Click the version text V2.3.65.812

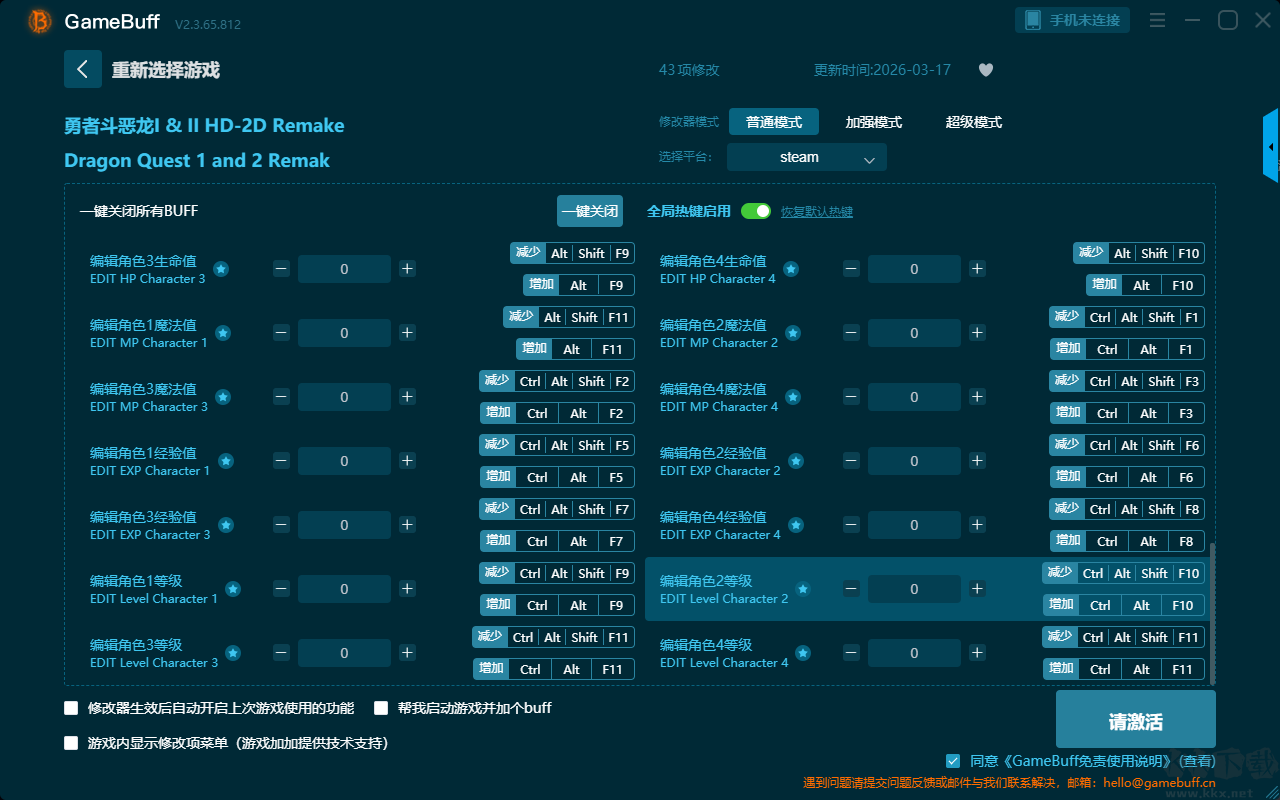click(x=208, y=24)
